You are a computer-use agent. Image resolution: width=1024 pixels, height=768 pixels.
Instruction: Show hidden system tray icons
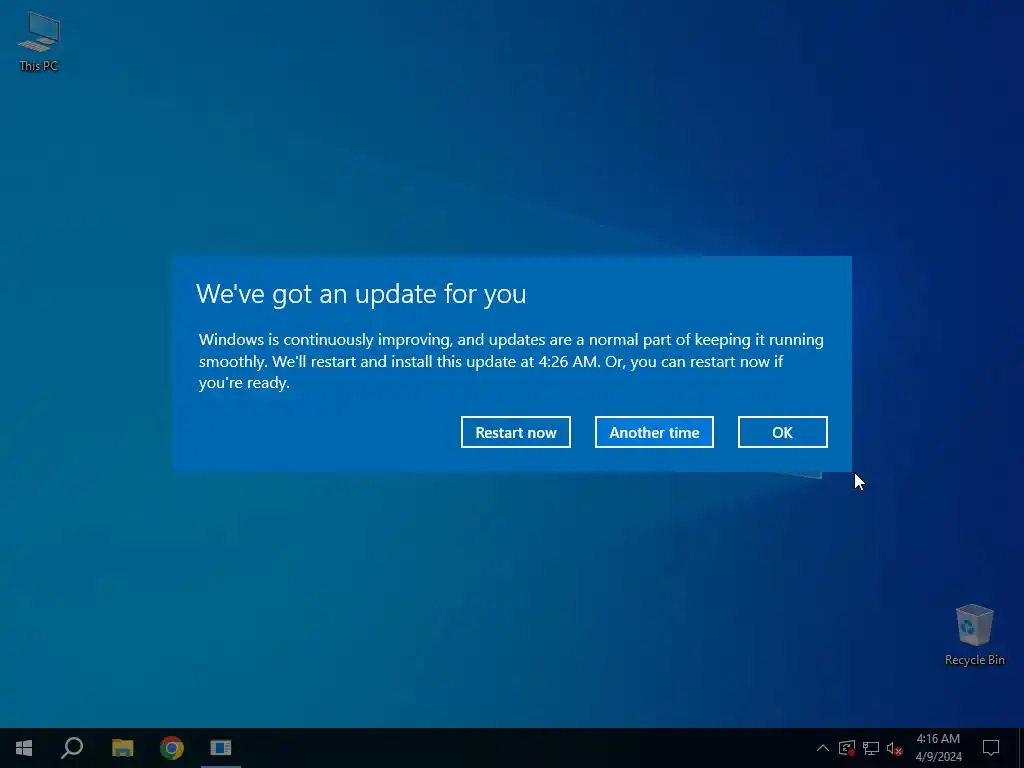(x=823, y=748)
